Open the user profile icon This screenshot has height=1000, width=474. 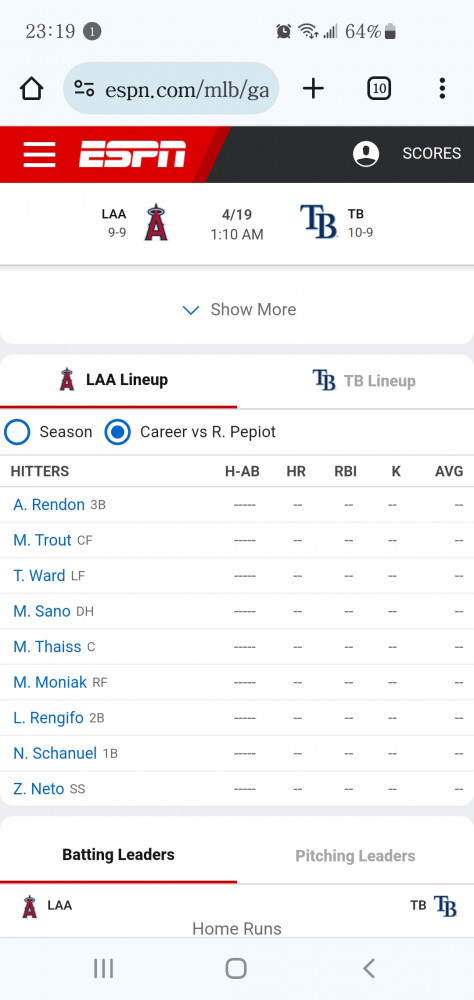[366, 154]
